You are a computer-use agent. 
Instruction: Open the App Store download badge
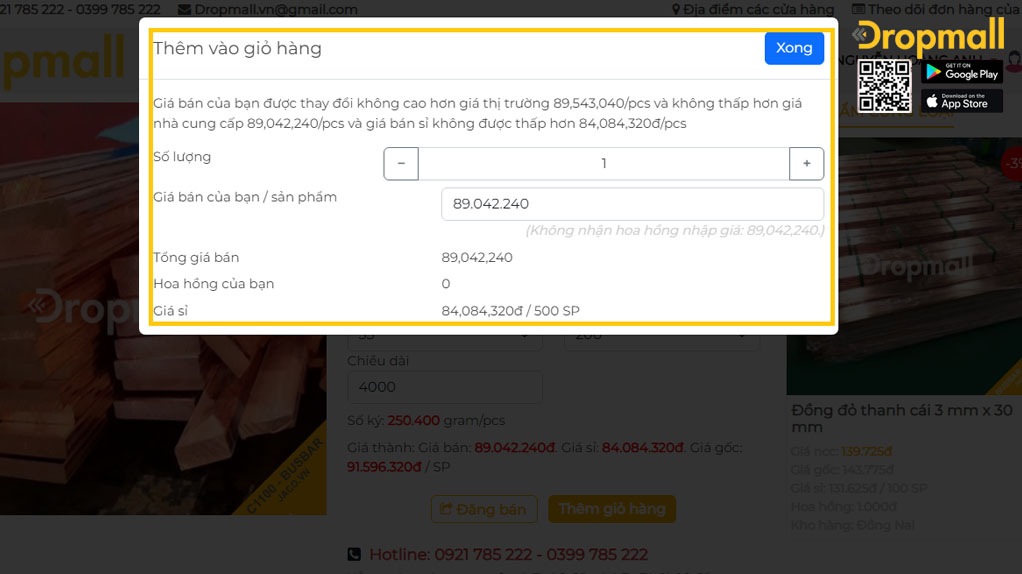pyautogui.click(x=961, y=102)
